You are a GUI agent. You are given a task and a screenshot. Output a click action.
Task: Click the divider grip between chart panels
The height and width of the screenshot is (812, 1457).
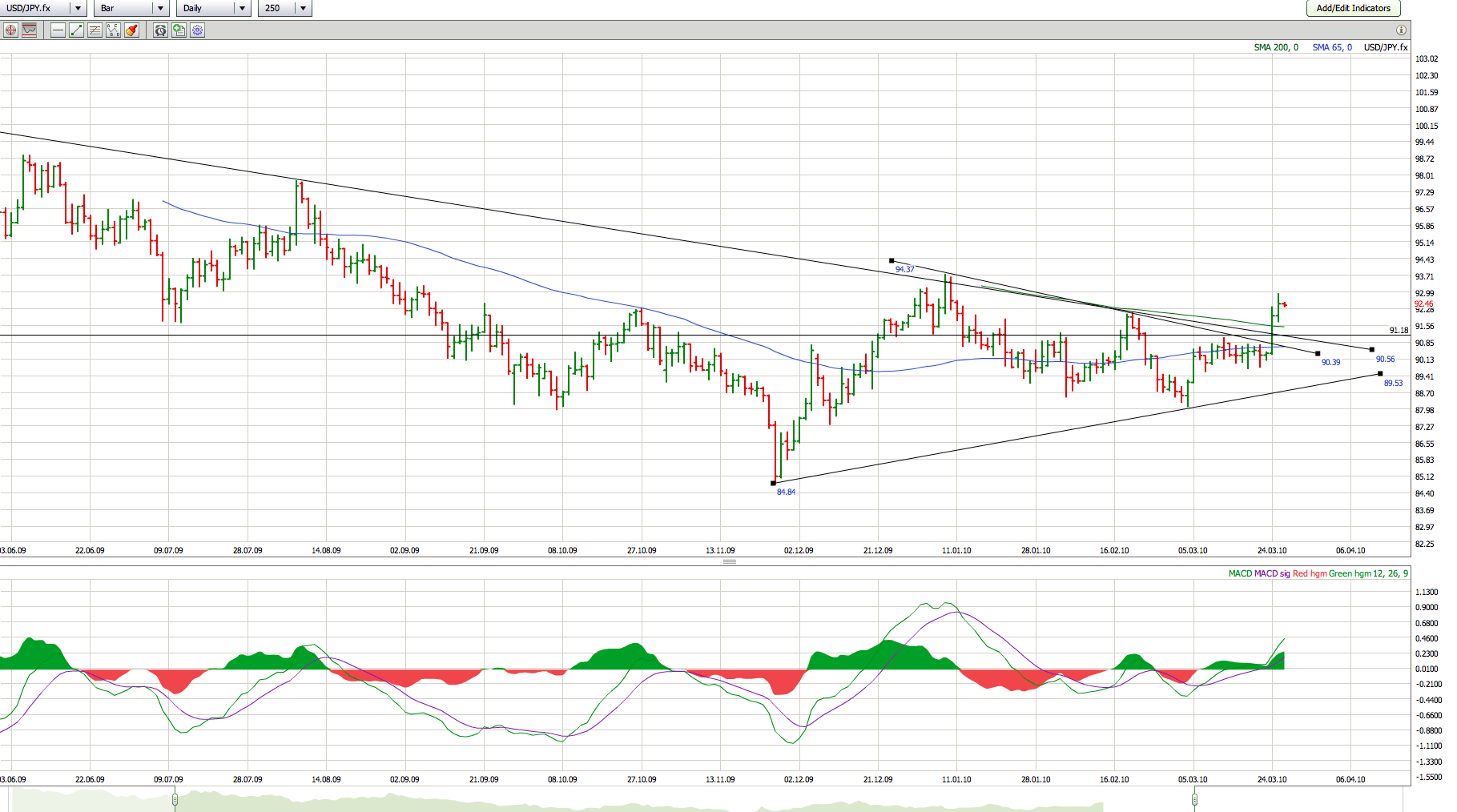[729, 561]
